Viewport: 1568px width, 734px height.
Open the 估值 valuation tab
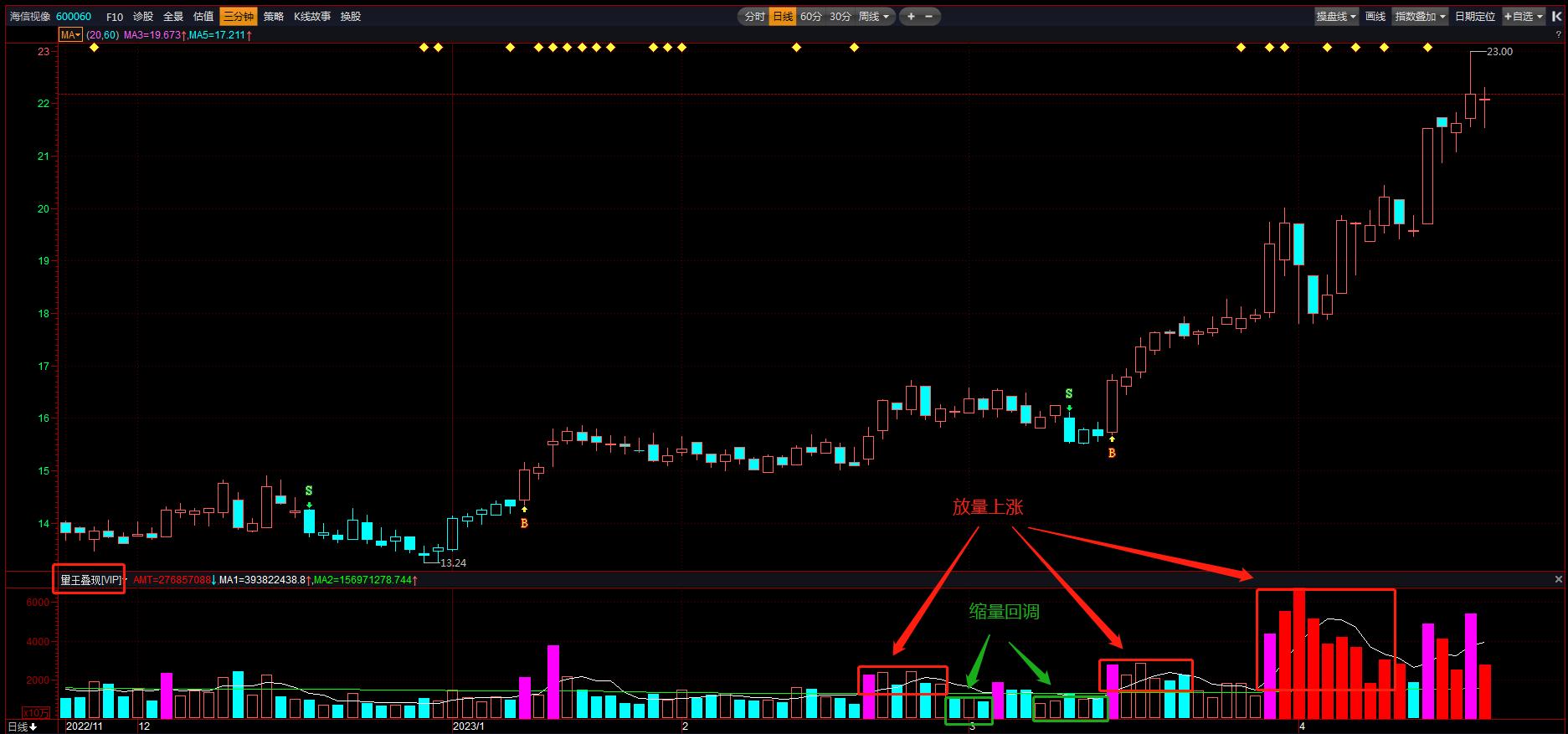pos(203,17)
